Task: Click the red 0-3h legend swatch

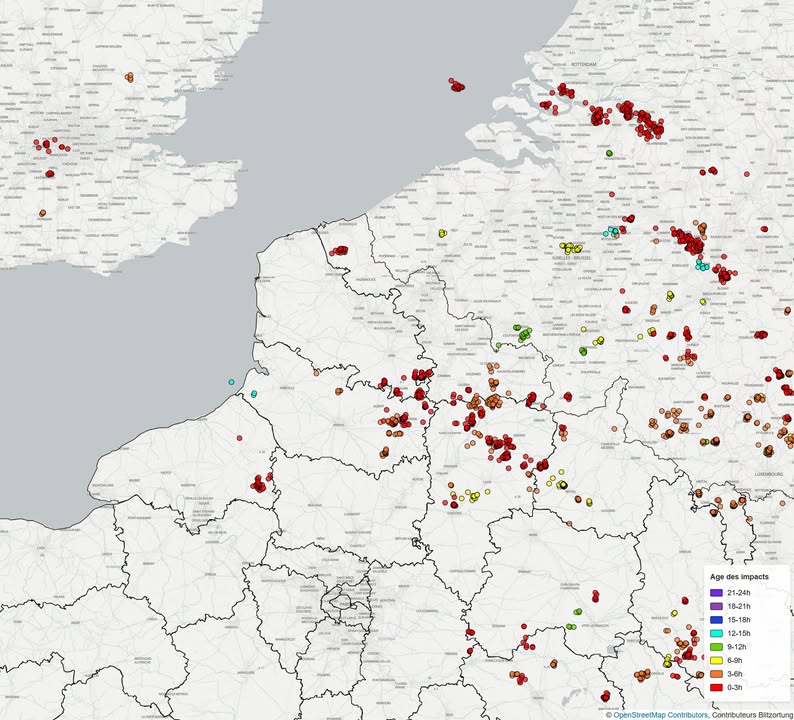Action: (715, 687)
